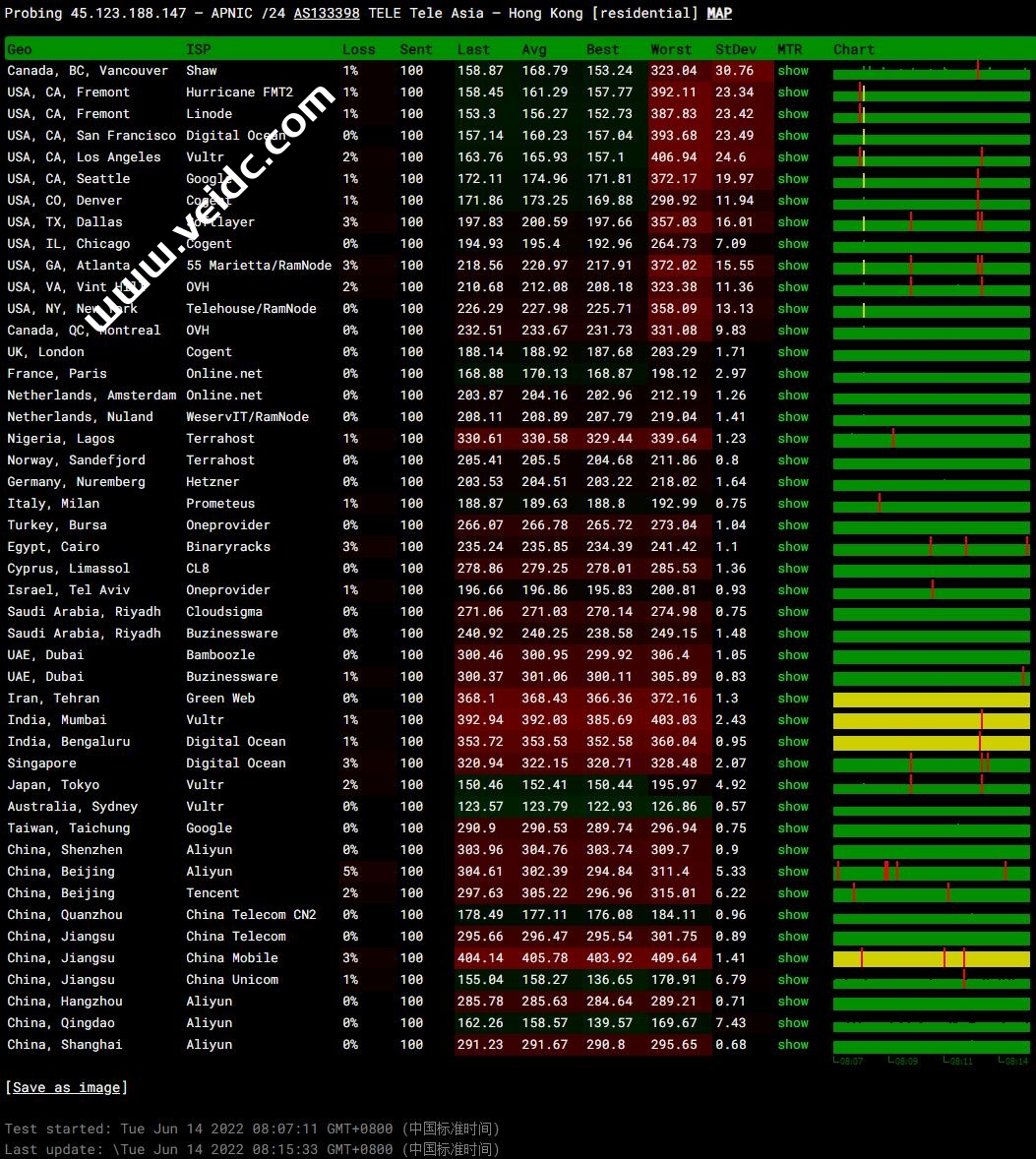
Task: Click the yellow chart bar for Jiangsu China Mobile
Action: pyautogui.click(x=931, y=958)
